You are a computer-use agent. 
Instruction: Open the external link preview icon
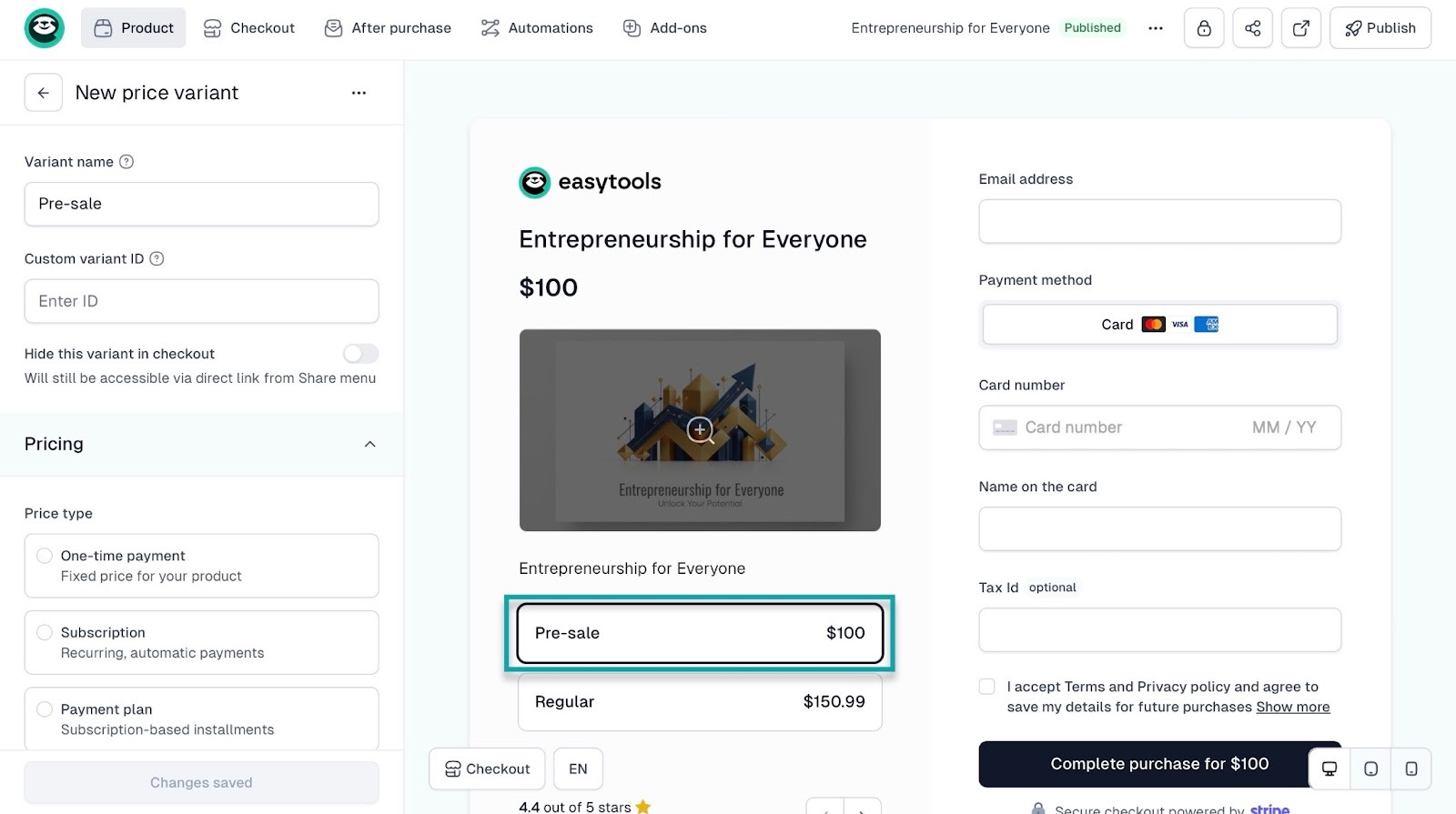point(1300,28)
